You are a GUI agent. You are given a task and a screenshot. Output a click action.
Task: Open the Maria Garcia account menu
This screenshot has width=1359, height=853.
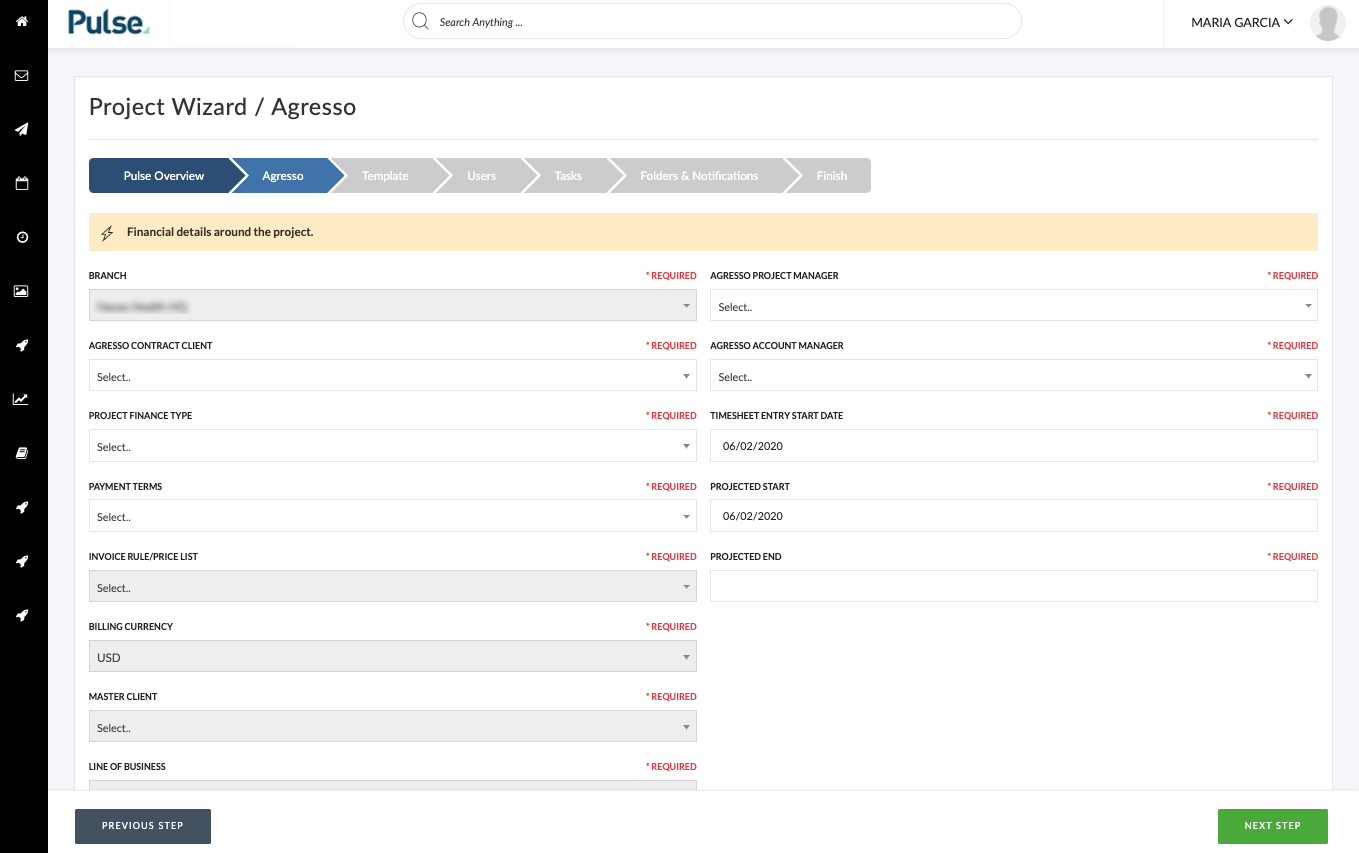point(1240,22)
